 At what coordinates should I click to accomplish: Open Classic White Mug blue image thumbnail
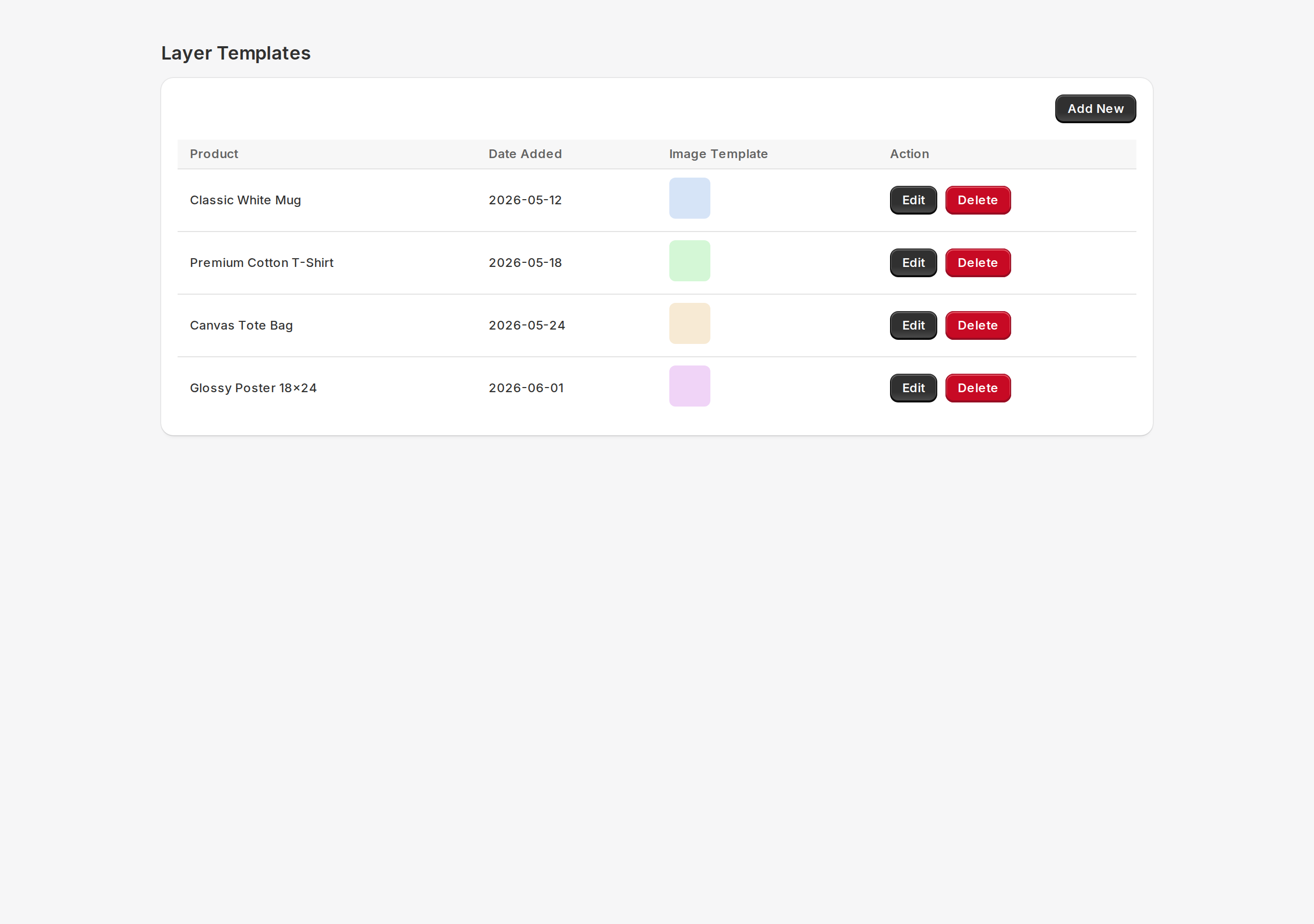[x=690, y=198]
